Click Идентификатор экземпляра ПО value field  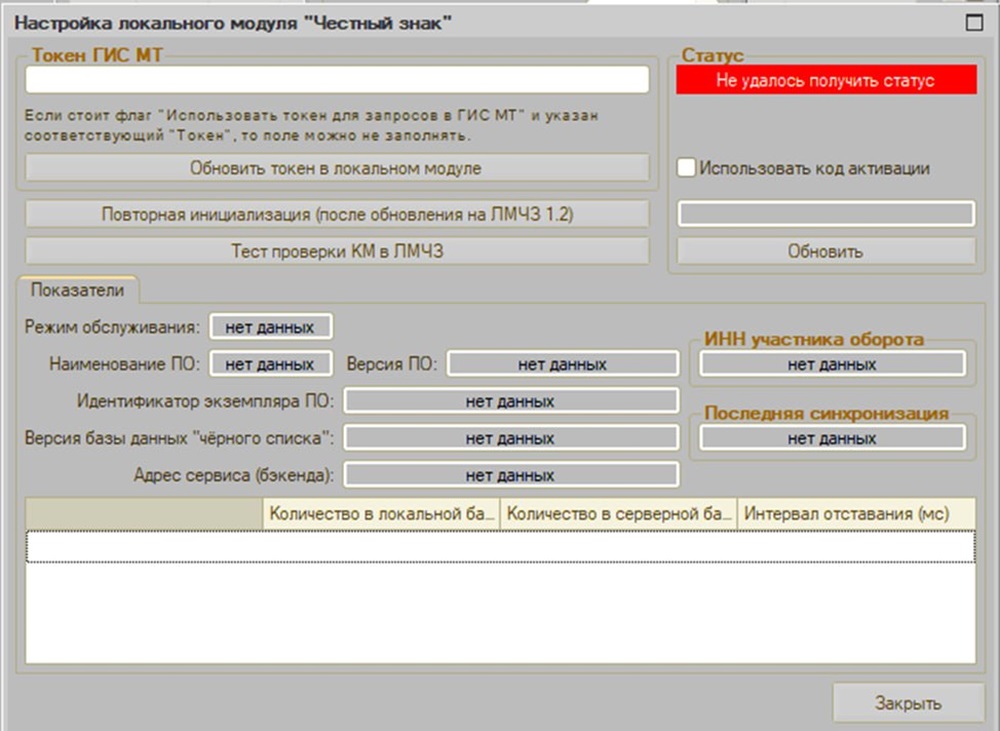coord(510,401)
